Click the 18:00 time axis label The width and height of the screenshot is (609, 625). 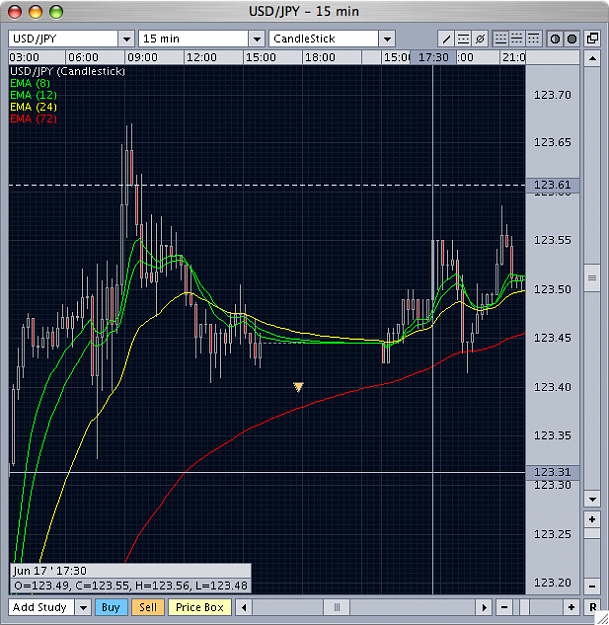pos(320,57)
